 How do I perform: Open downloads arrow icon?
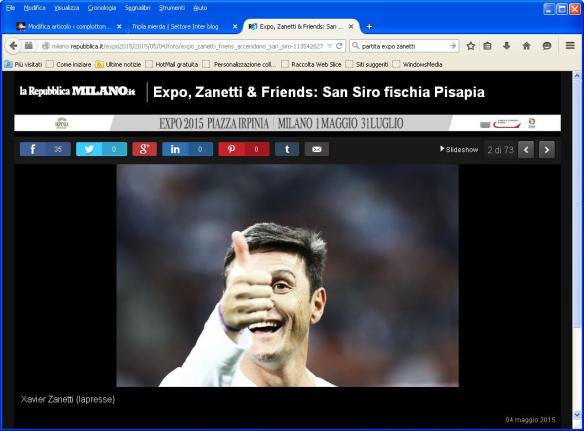(x=507, y=46)
